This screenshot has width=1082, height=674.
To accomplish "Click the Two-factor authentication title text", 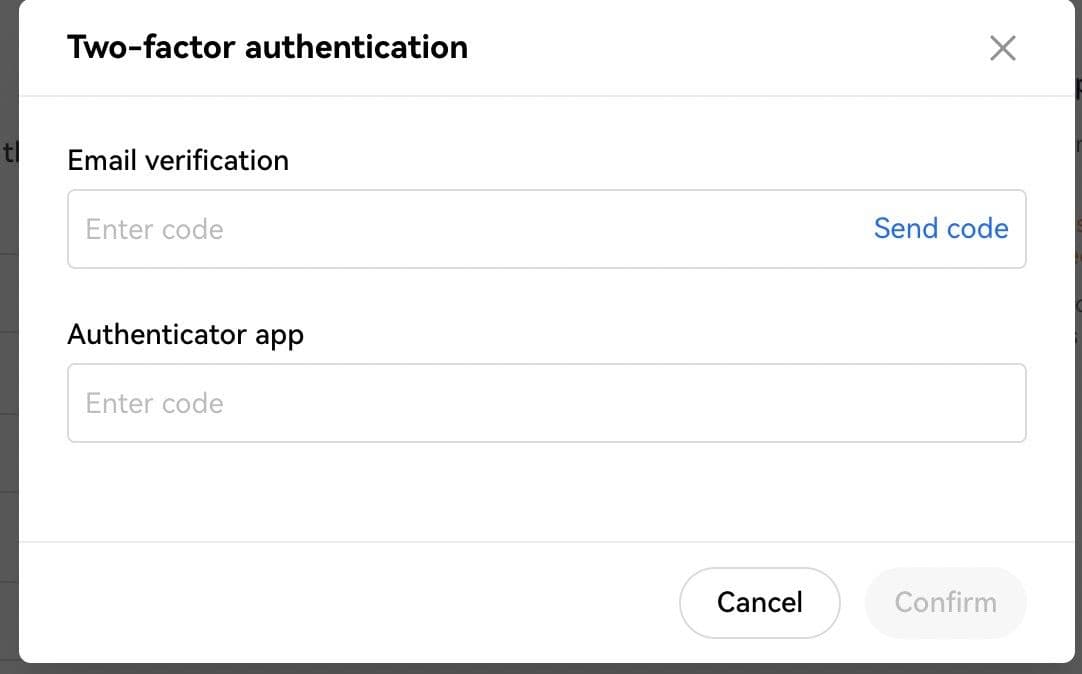I will [267, 47].
